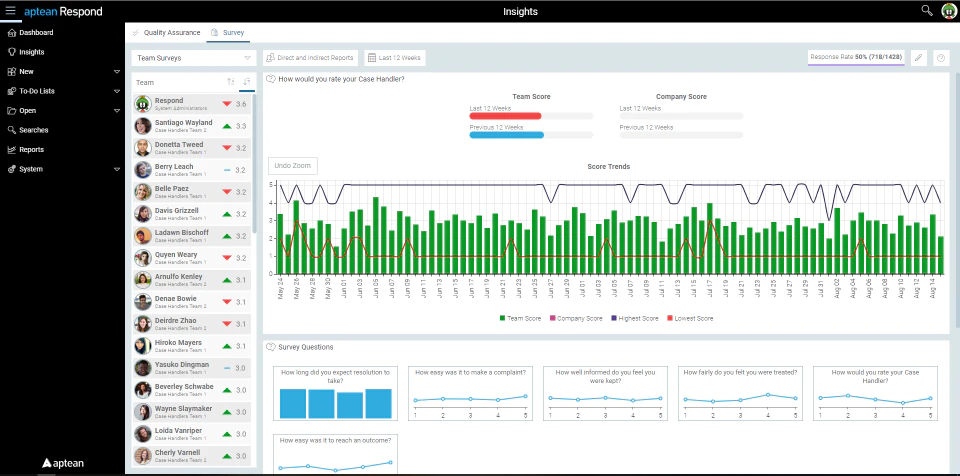Image resolution: width=960 pixels, height=476 pixels.
Task: Toggle Highest Score legend entry
Action: 637,319
